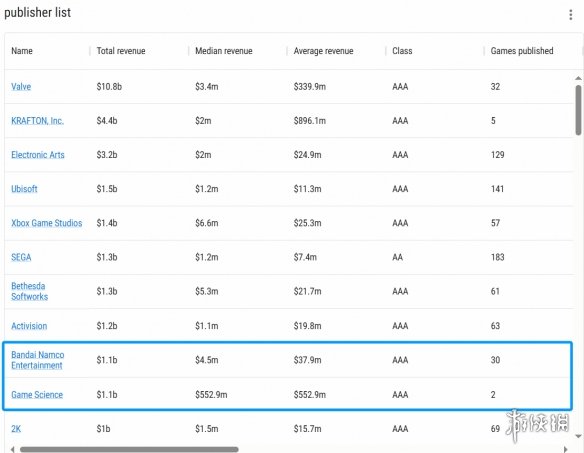Image resolution: width=584 pixels, height=453 pixels.
Task: Sort by Total revenue column header
Action: coord(121,51)
